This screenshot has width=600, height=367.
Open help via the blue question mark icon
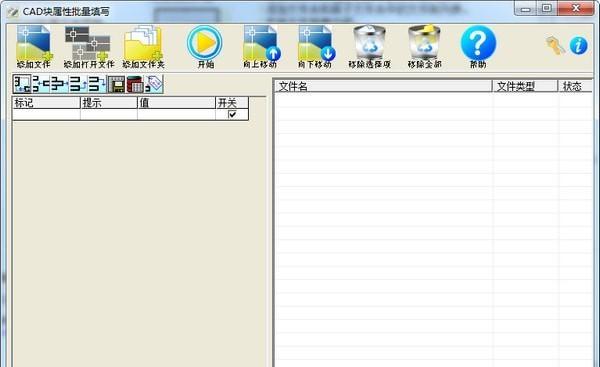point(478,42)
